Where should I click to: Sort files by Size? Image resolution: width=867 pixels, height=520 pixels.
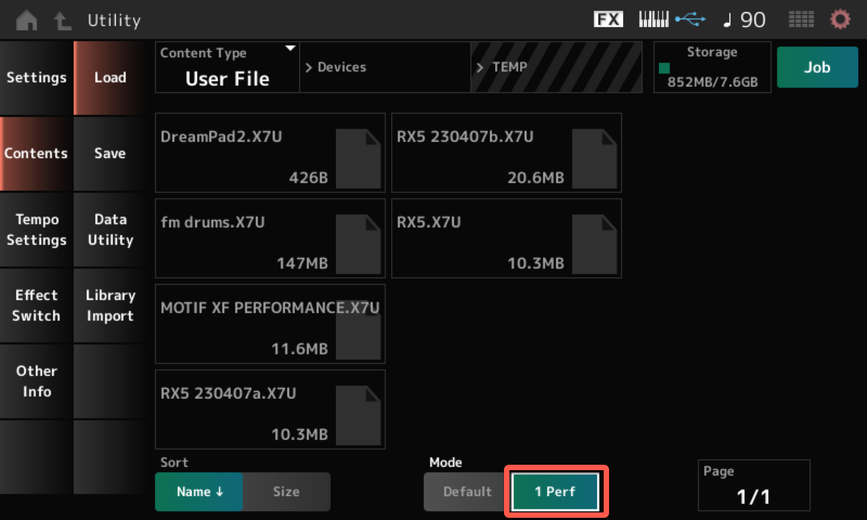286,491
